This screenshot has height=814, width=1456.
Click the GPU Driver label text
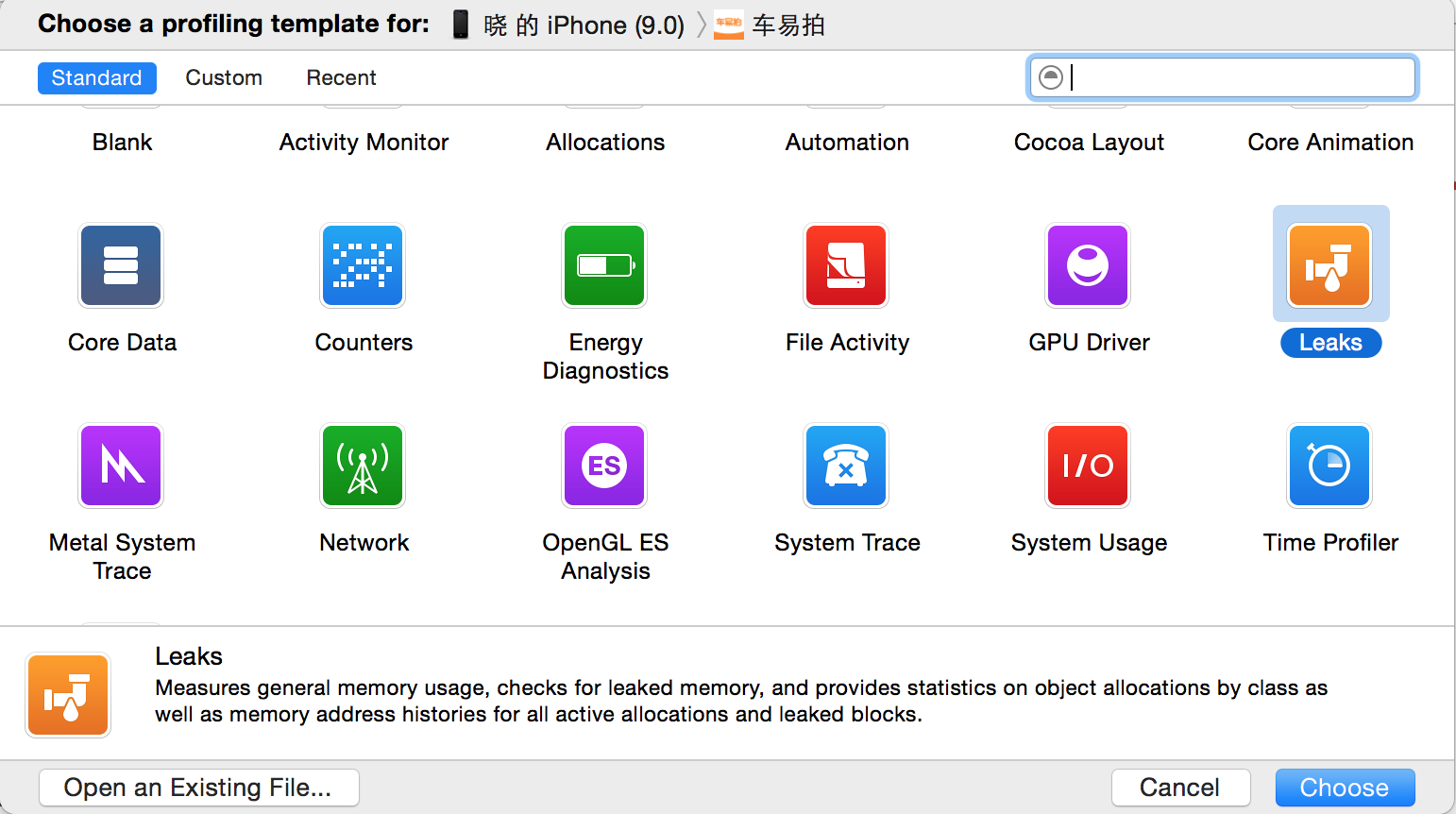coord(1089,343)
